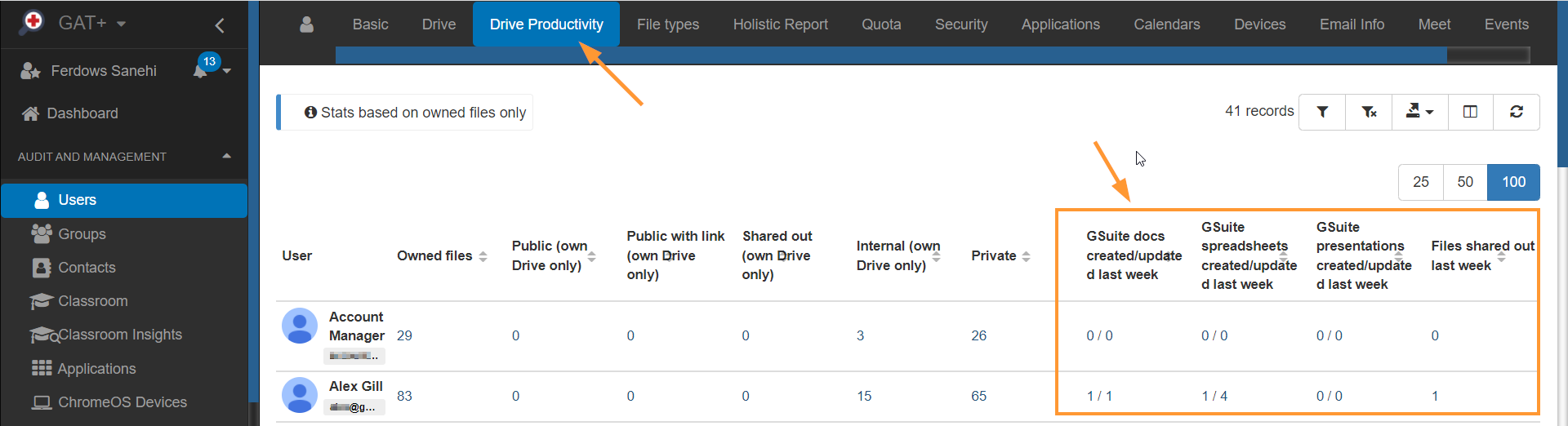
Task: Open Contacts in the sidebar
Action: coord(87,268)
